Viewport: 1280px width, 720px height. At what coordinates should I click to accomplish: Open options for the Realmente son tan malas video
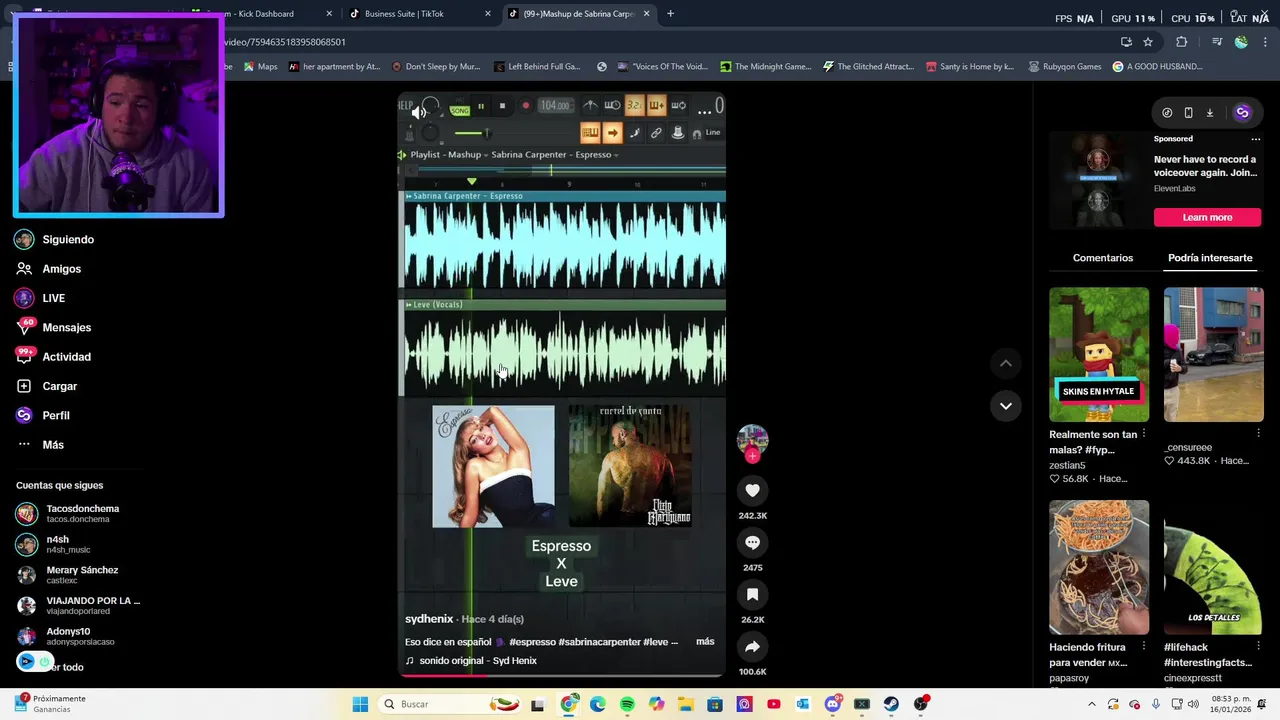[1144, 434]
